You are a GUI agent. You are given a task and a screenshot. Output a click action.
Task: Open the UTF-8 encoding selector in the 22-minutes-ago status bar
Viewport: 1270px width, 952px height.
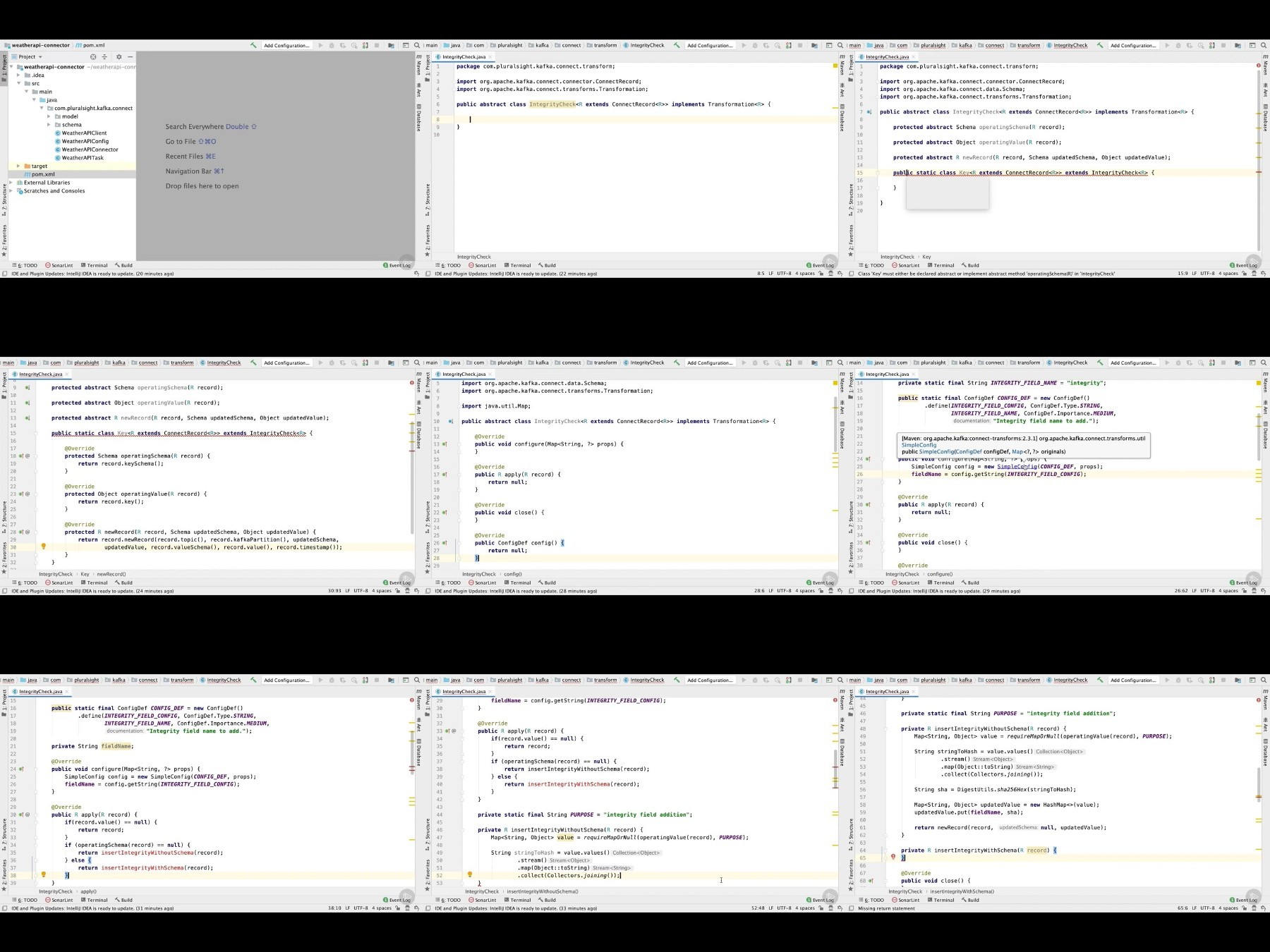click(784, 274)
